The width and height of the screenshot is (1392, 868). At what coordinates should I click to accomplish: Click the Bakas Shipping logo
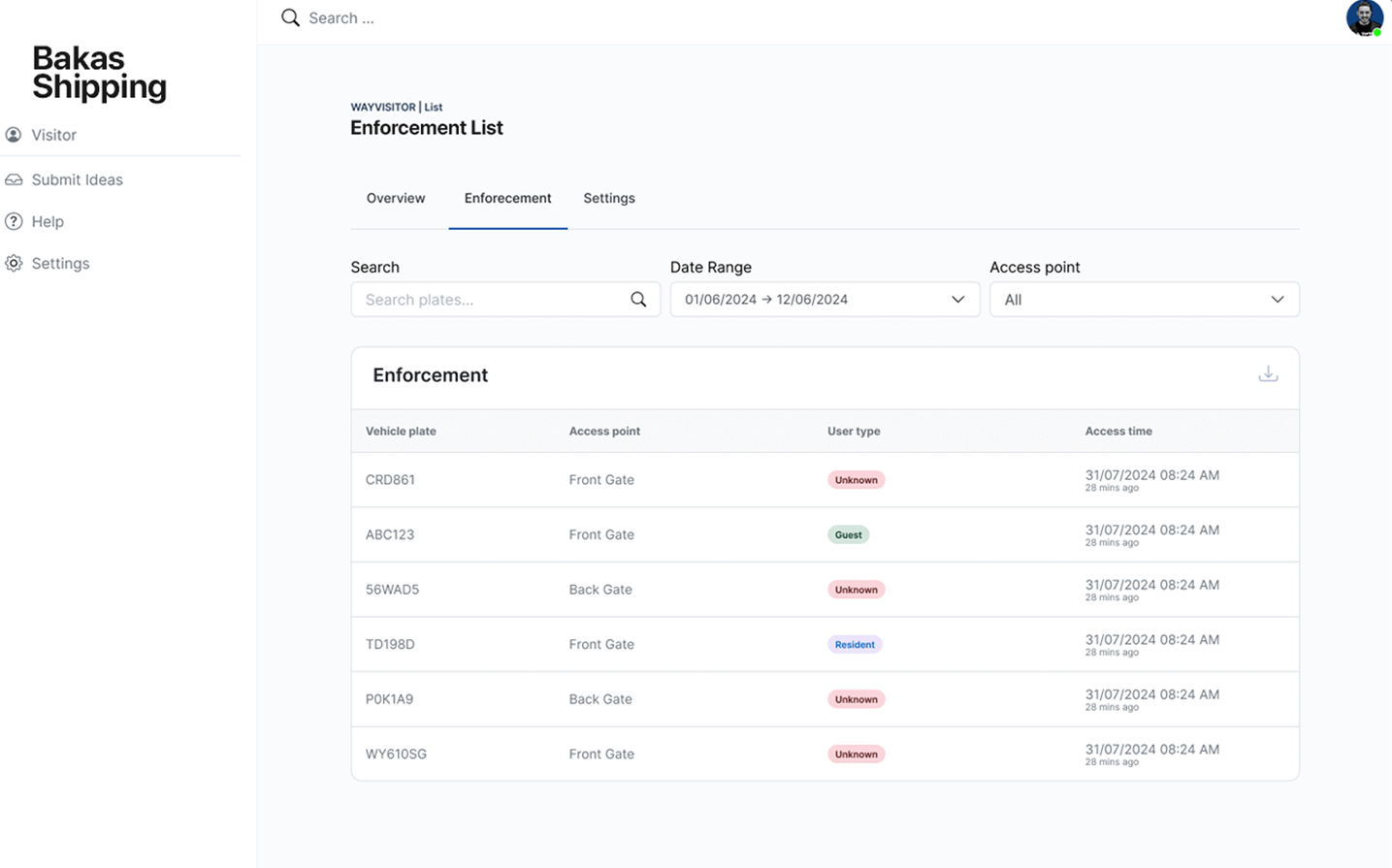[99, 72]
